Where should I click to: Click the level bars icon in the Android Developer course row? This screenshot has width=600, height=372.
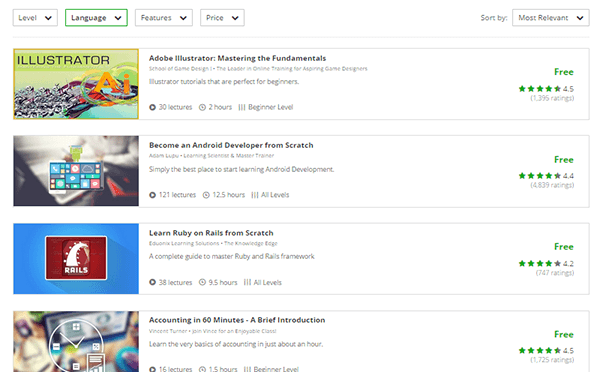pyautogui.click(x=255, y=195)
